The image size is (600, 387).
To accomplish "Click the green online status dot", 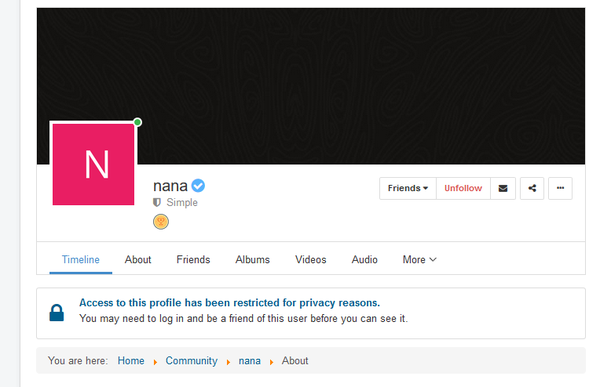I will [x=137, y=122].
